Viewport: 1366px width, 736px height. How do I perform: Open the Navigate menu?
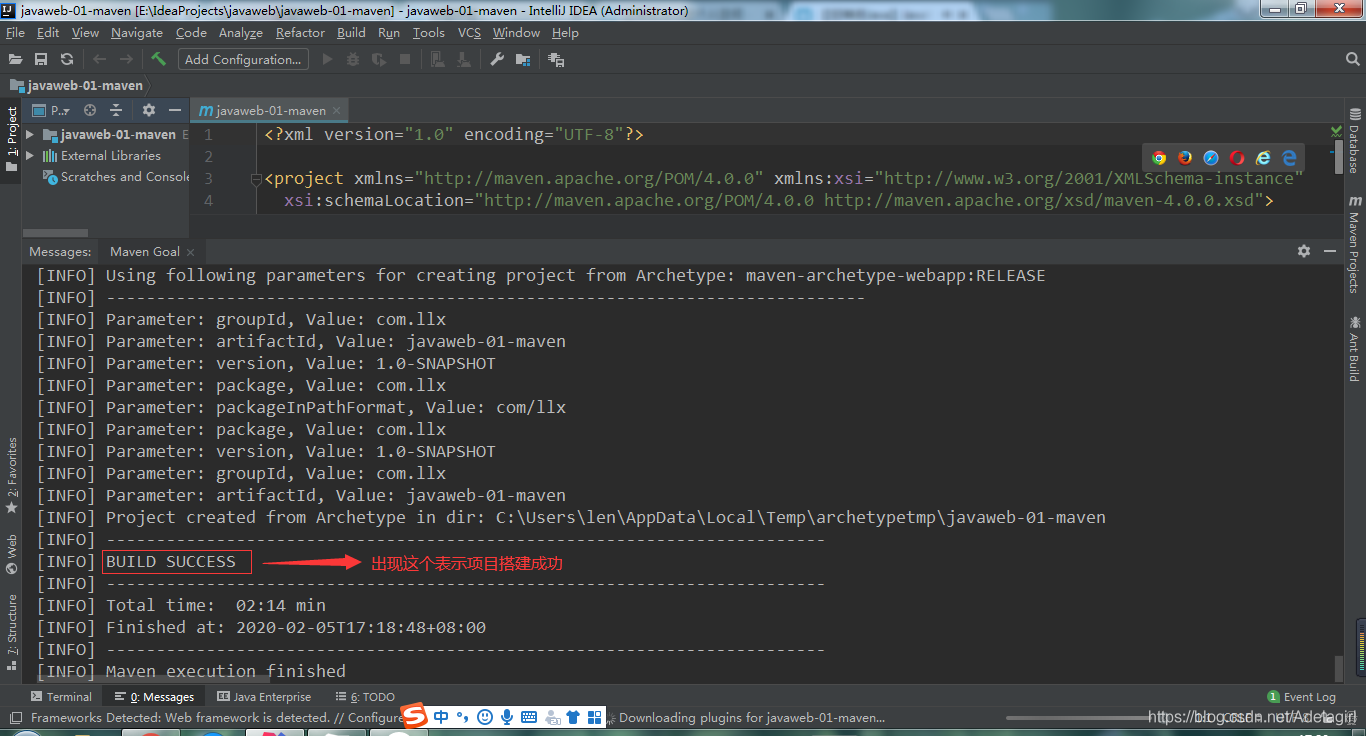tap(137, 32)
